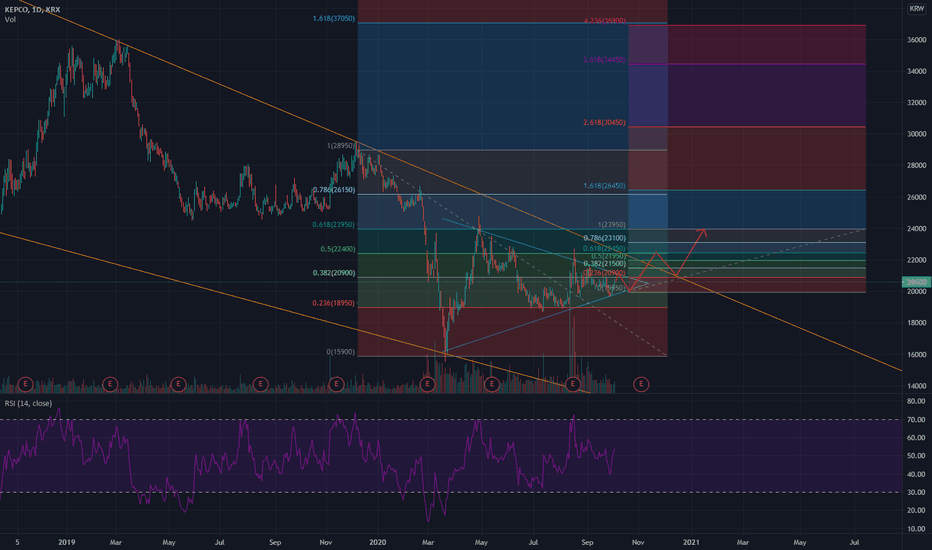
Task: Select Fibonacci label 1(23950)
Action: (x=611, y=225)
